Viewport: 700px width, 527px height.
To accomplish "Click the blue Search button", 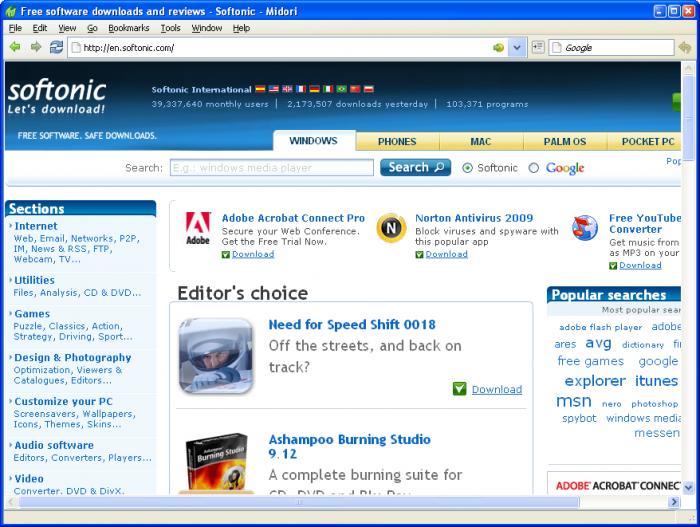I will pos(415,167).
